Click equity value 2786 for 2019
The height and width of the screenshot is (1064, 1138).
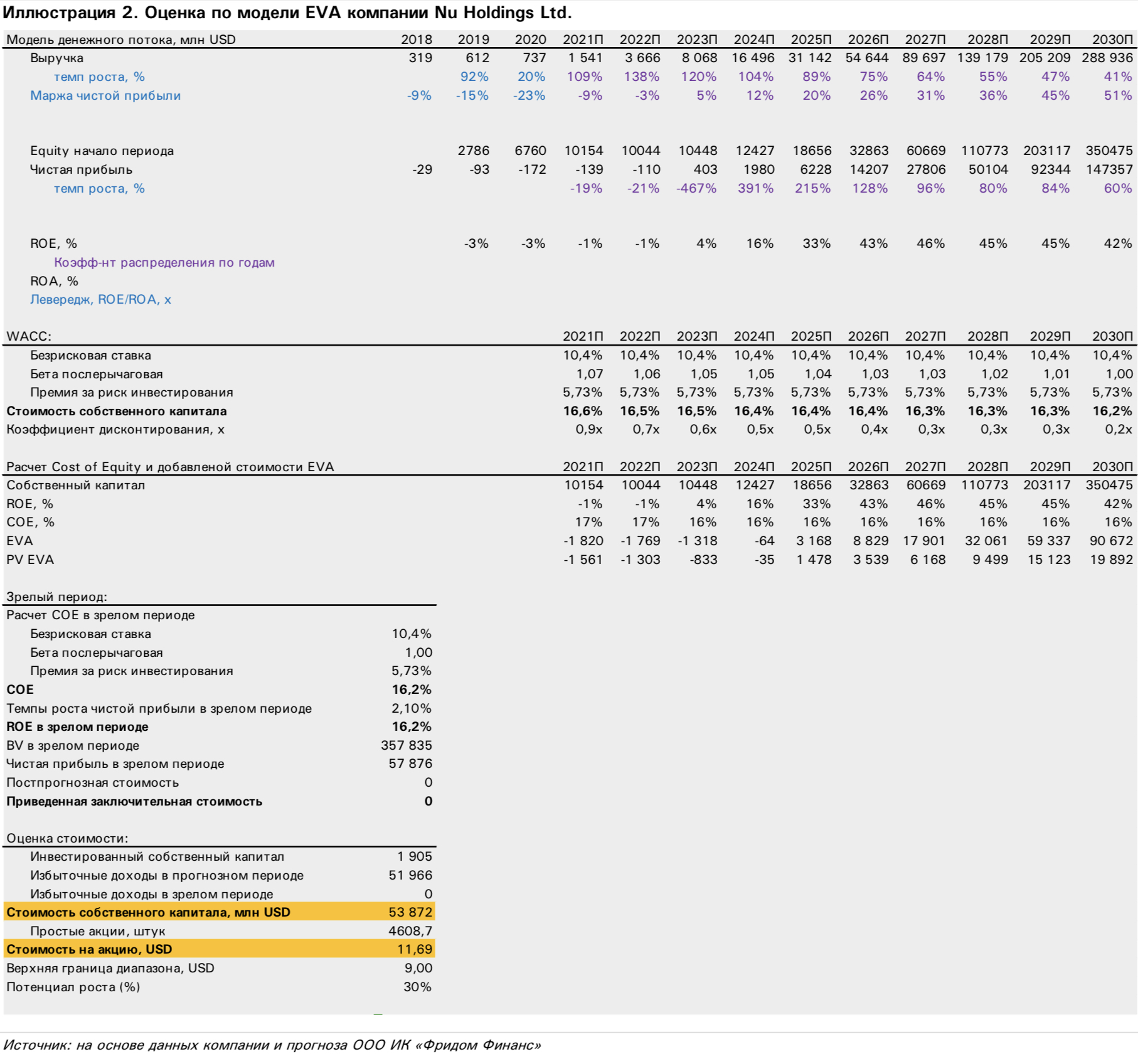(x=474, y=151)
